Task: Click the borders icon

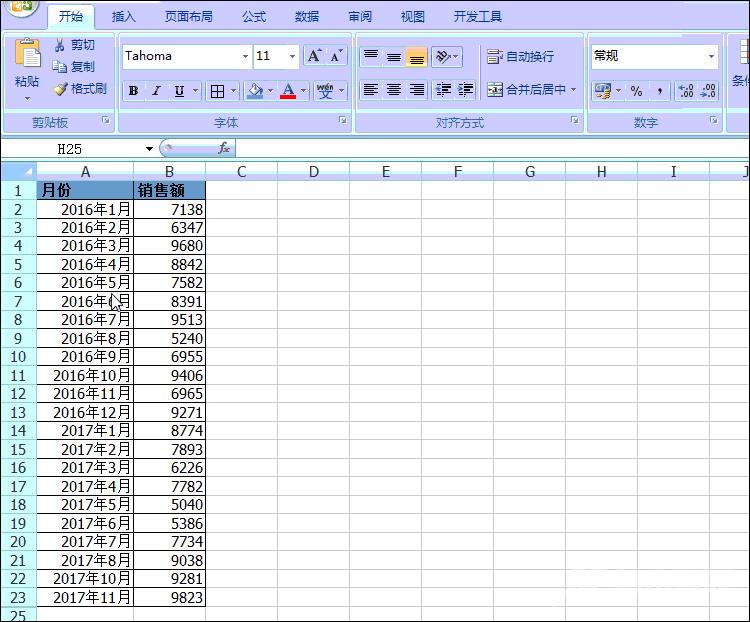Action: coord(217,91)
